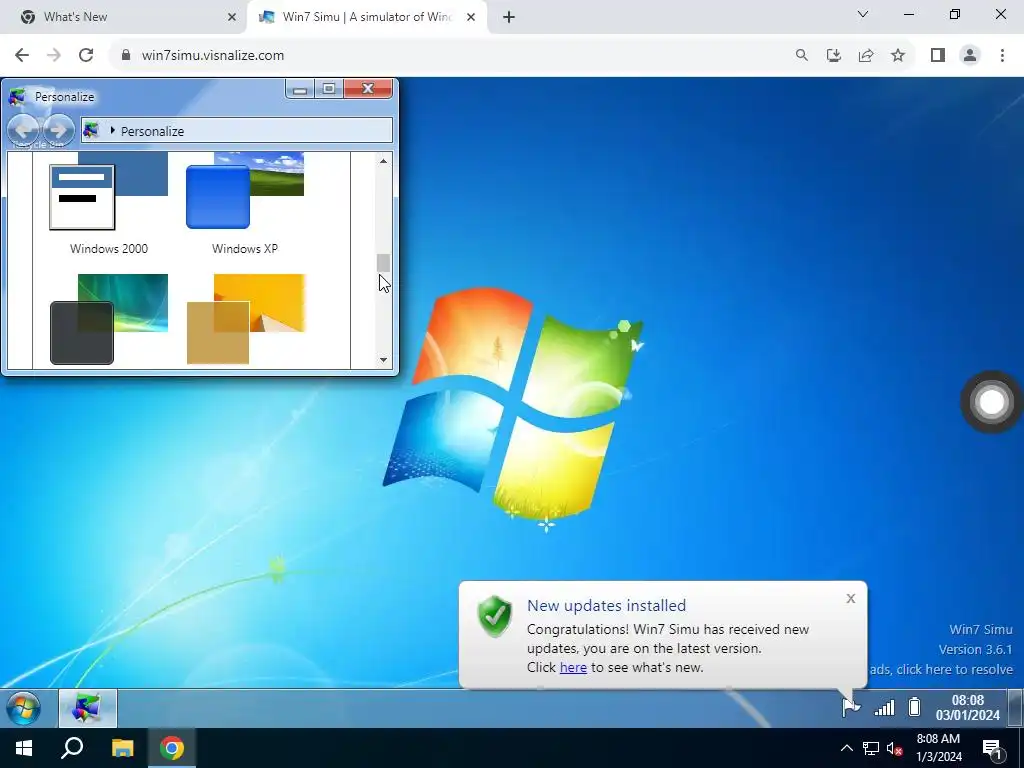Open File Explorer from the taskbar
Screen dimensions: 1024x768
click(x=122, y=748)
